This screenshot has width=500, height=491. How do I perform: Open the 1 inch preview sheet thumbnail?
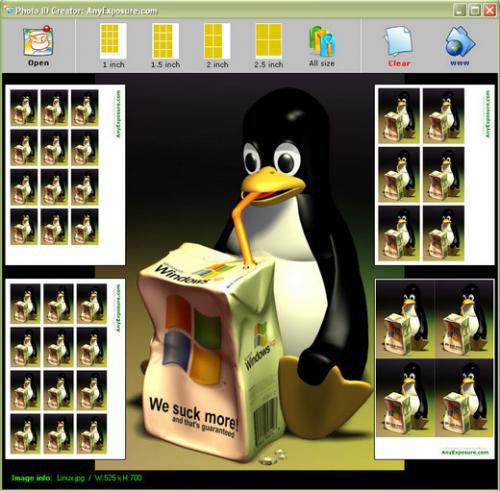click(65, 175)
